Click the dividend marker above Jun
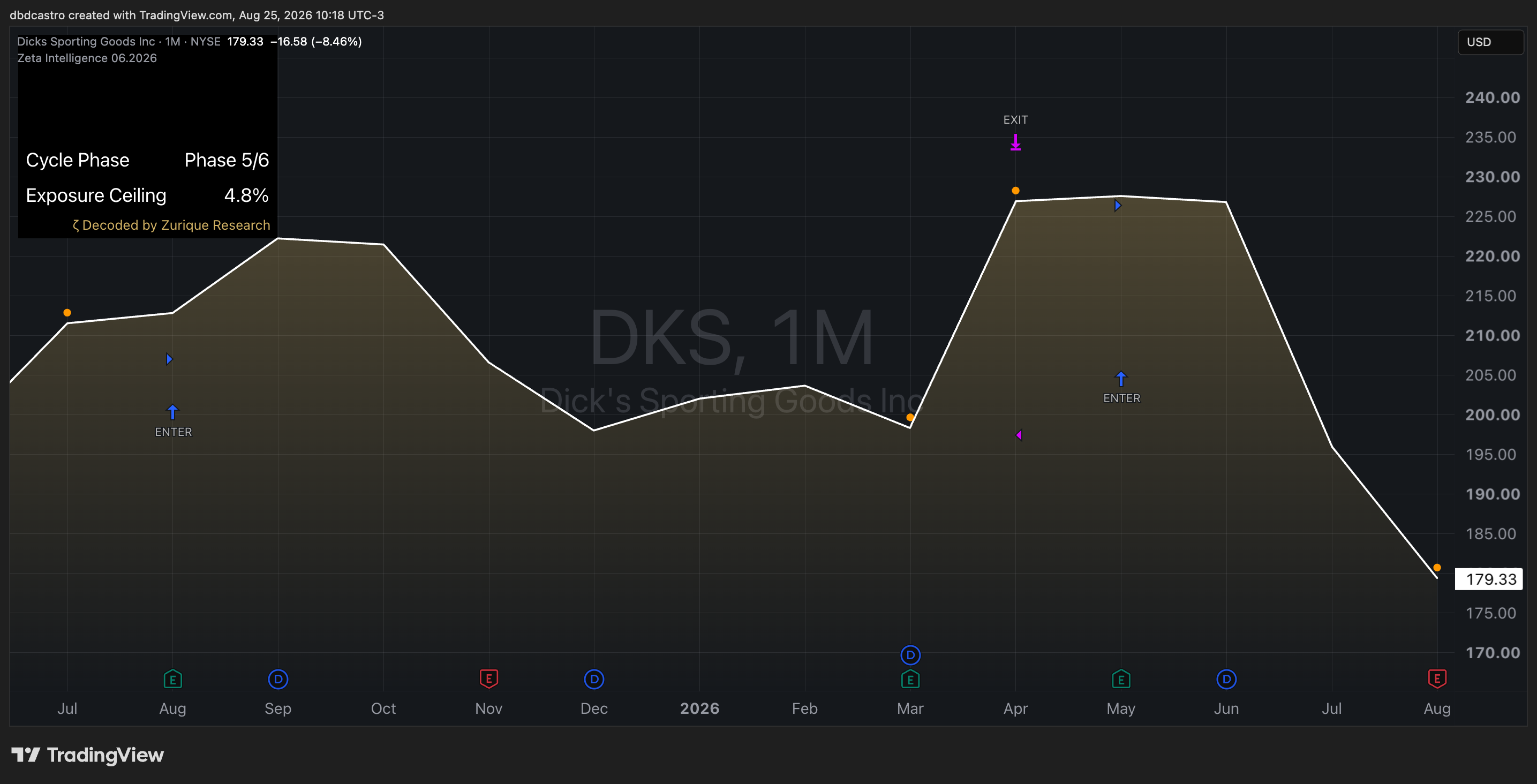This screenshot has width=1537, height=784. click(1226, 679)
